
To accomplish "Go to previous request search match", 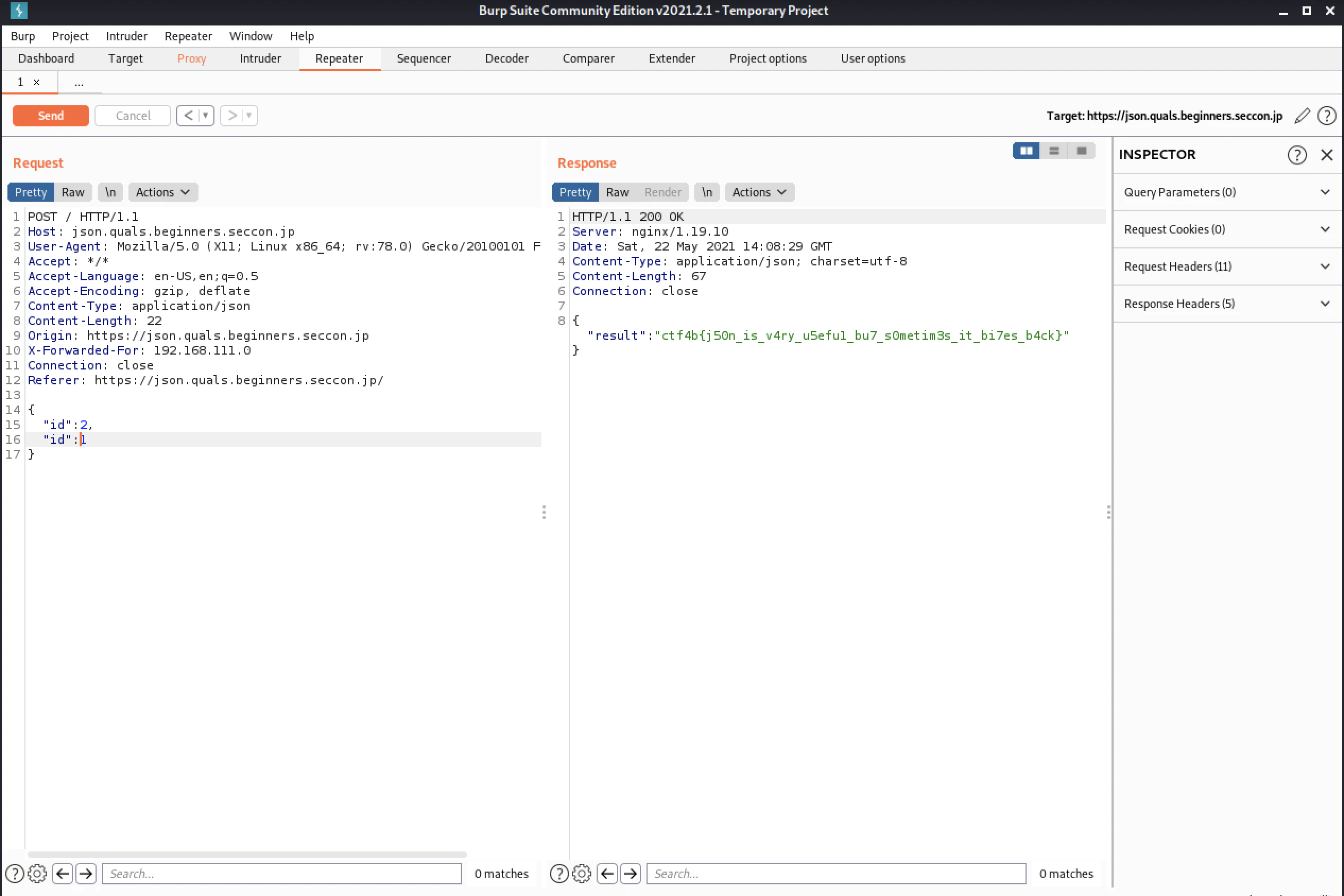I will (63, 874).
